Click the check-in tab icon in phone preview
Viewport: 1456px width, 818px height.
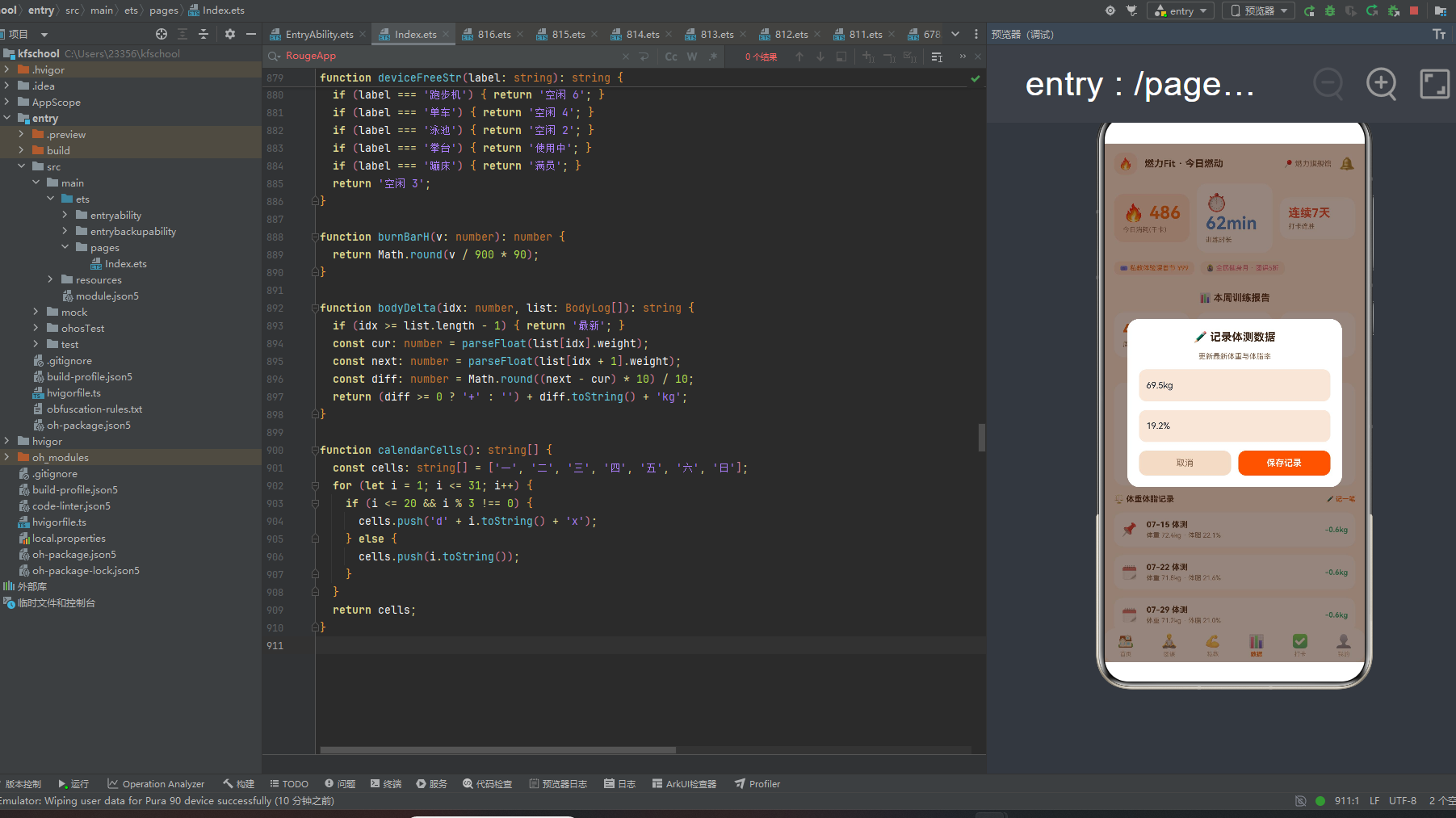coord(1299,644)
